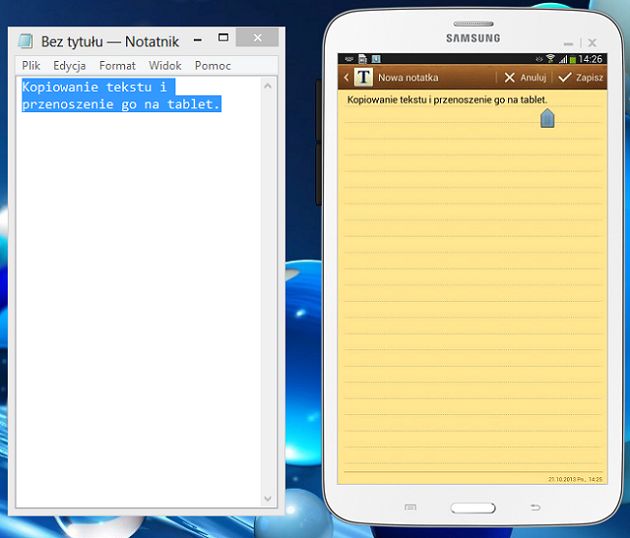
Task: Tap the tablet's physical home button
Action: tap(473, 508)
